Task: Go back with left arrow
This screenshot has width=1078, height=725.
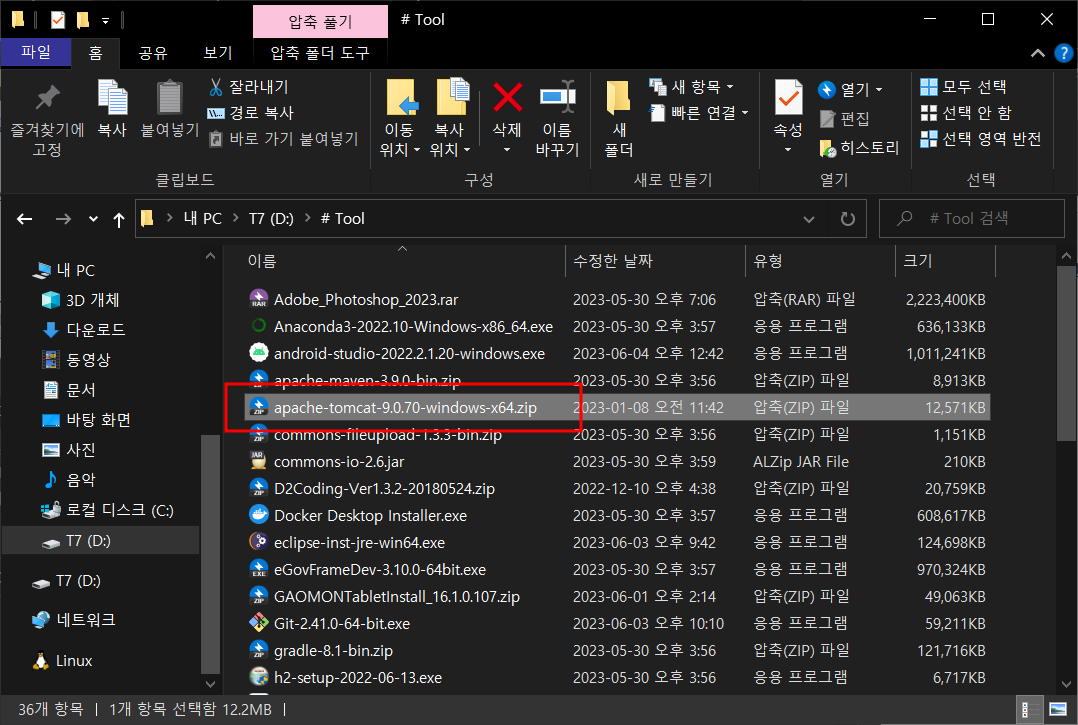Action: pos(25,219)
